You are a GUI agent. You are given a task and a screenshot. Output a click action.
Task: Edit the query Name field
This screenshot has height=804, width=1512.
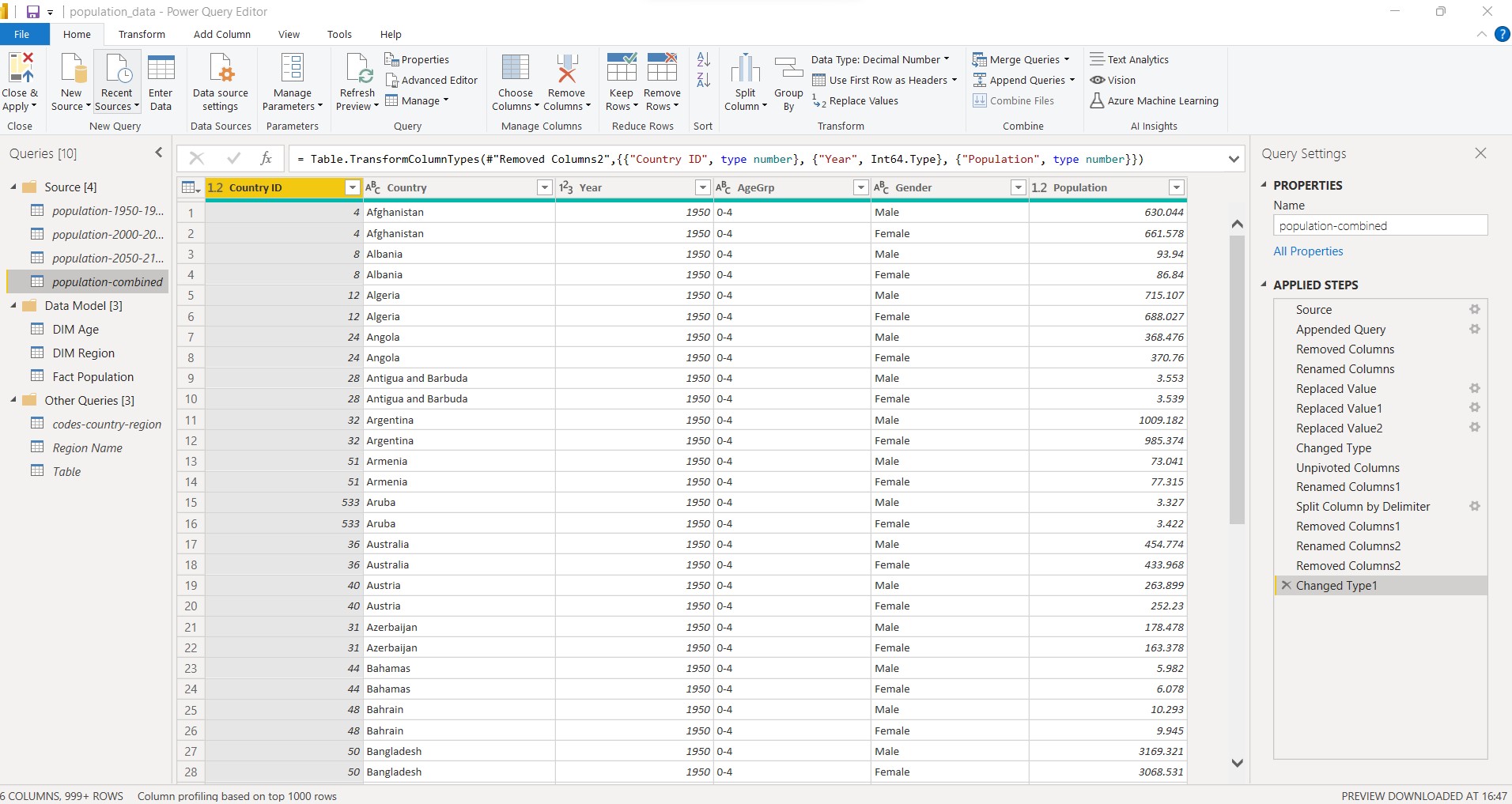(x=1380, y=225)
